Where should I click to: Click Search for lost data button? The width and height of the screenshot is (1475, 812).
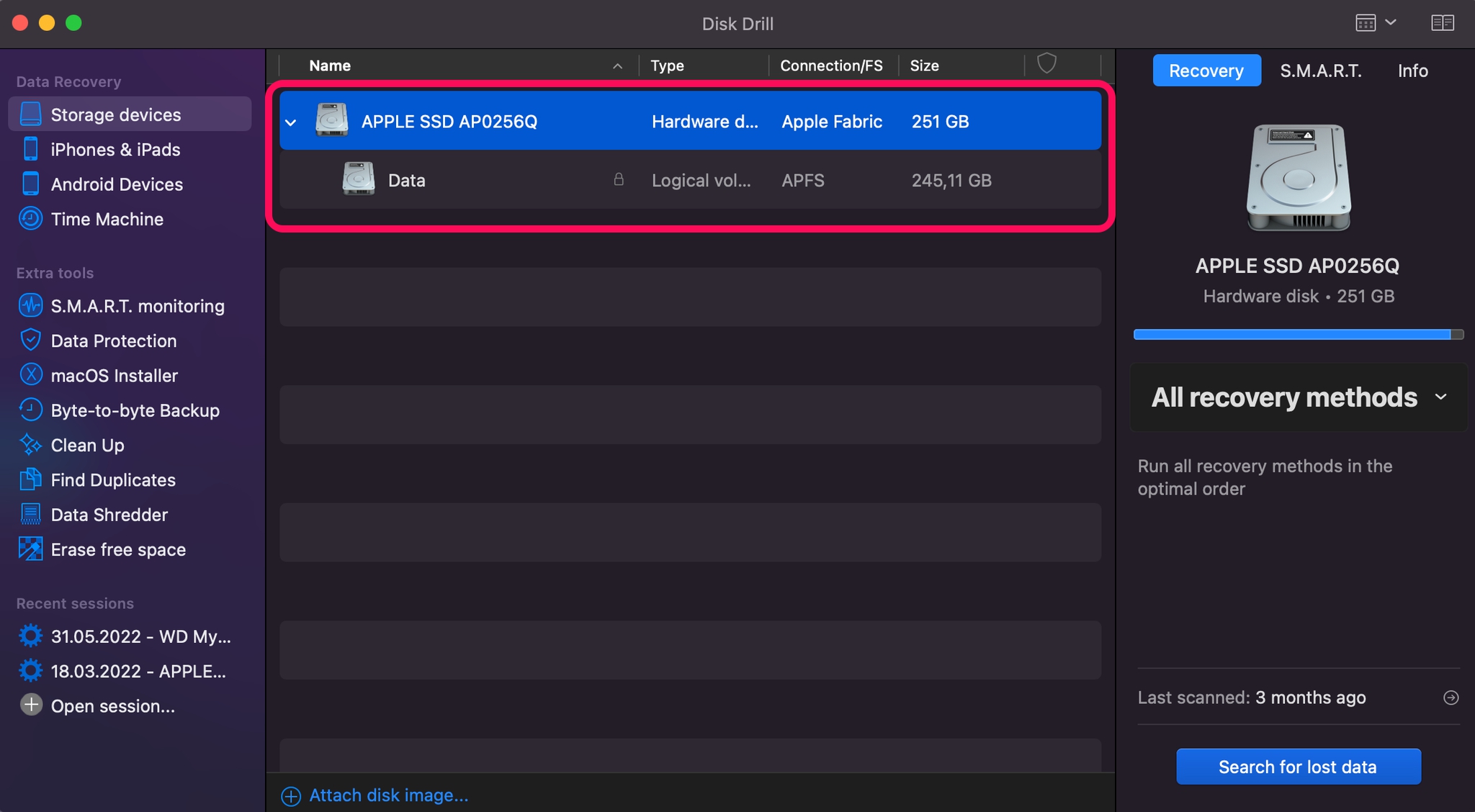pos(1298,767)
